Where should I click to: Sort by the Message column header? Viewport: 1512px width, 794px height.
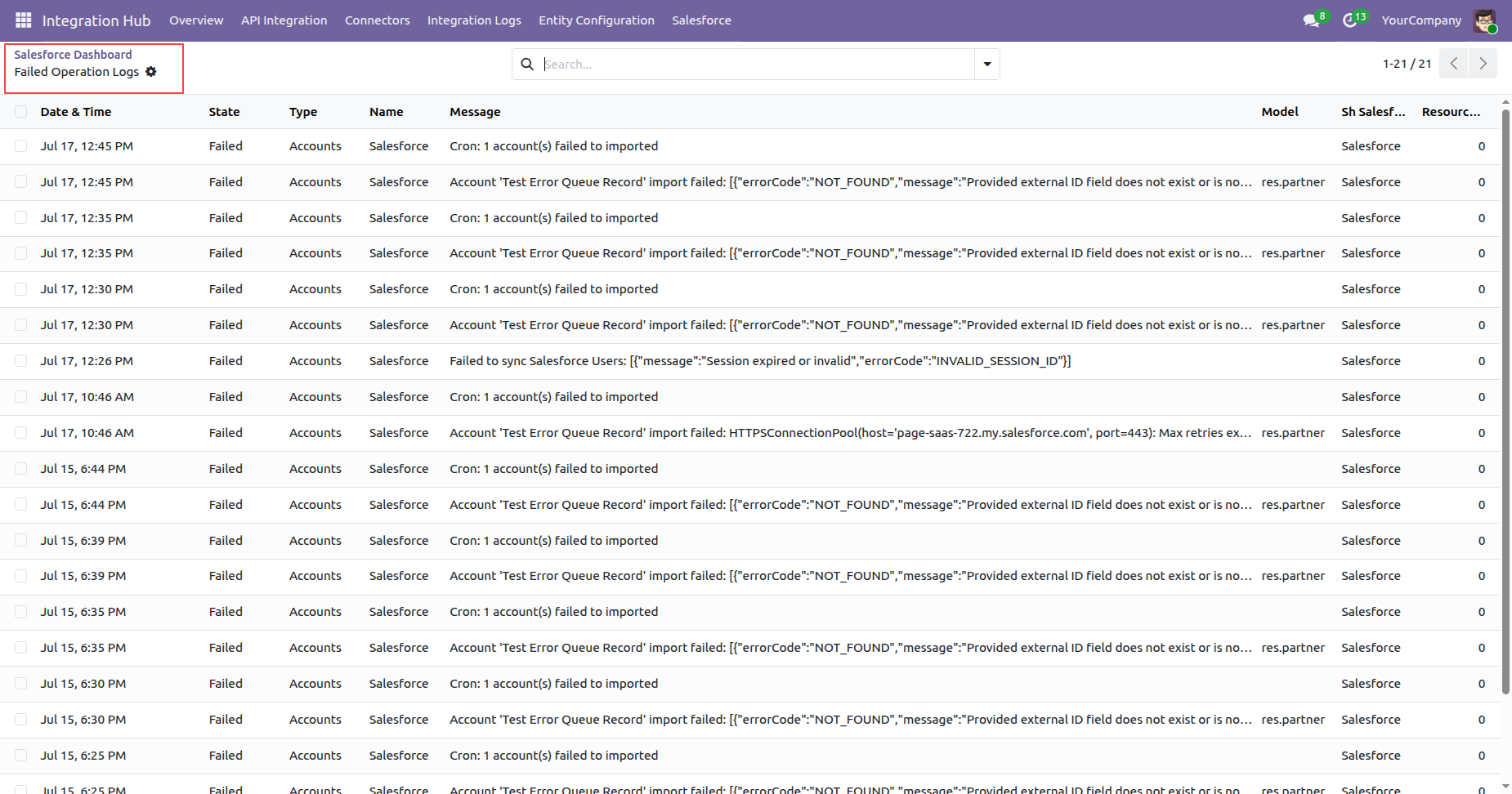475,112
